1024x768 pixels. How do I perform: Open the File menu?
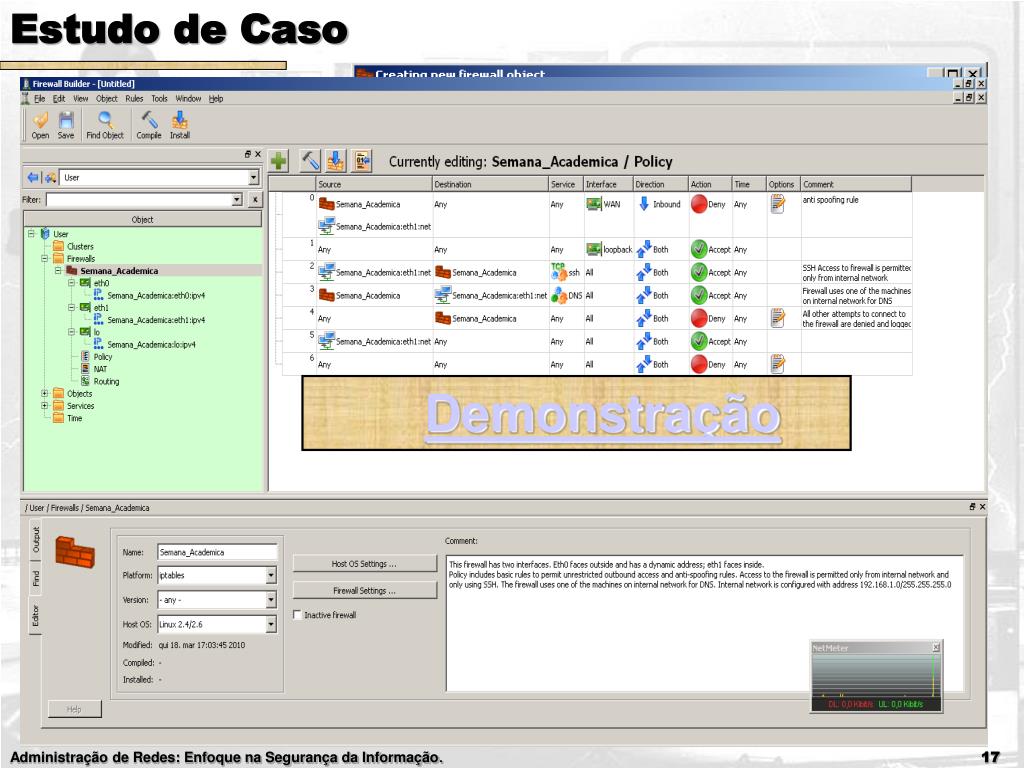40,99
